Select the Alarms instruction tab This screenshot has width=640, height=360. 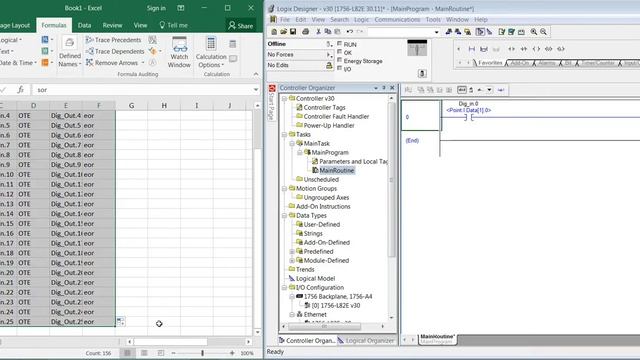(x=547, y=63)
